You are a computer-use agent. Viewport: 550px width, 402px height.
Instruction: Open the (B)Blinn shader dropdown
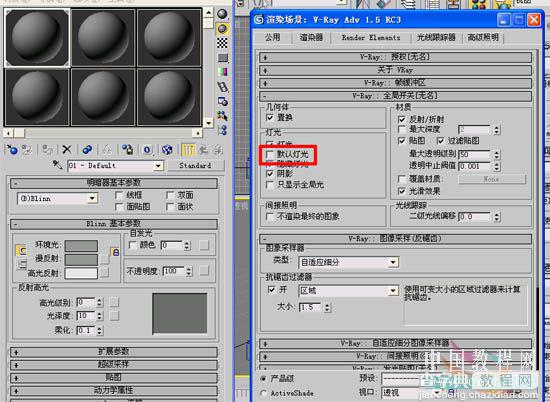click(92, 199)
